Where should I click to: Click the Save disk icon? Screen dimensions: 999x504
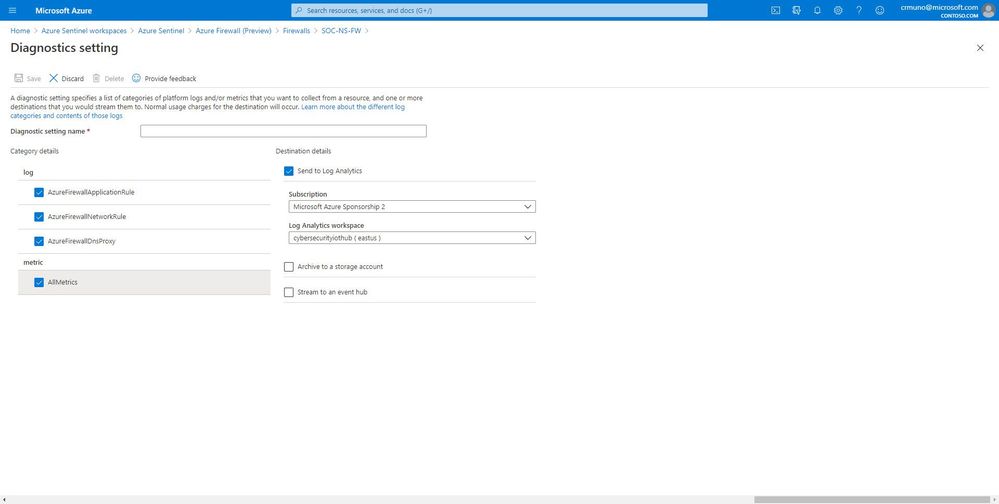18,78
